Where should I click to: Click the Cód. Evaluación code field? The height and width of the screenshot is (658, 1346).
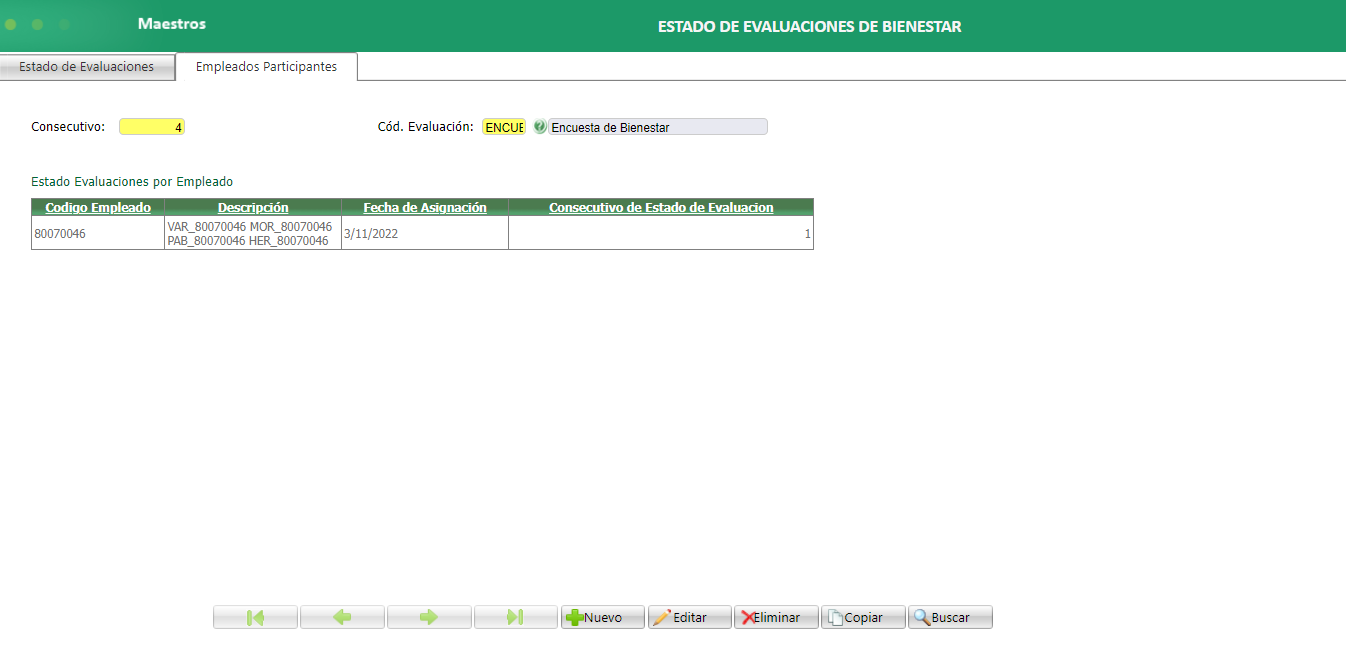point(504,127)
